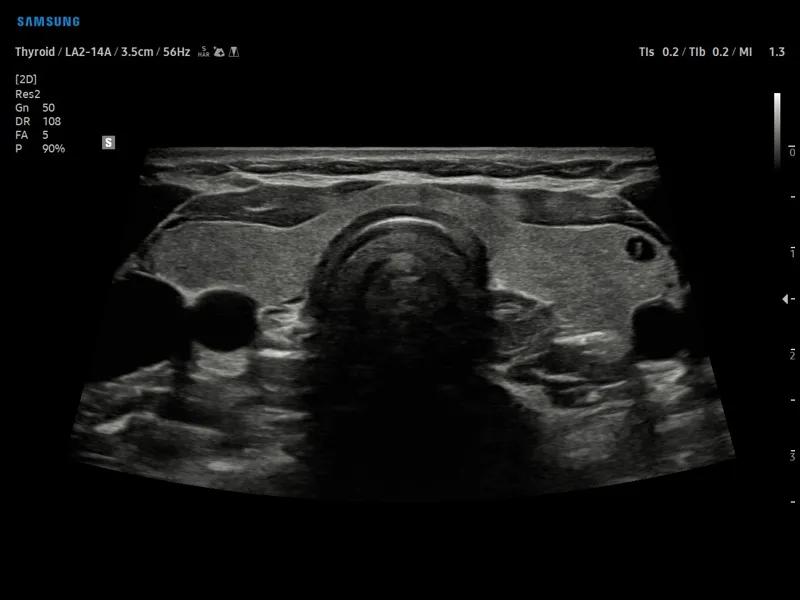
Task: Click the P 90% power value
Action: 40,149
